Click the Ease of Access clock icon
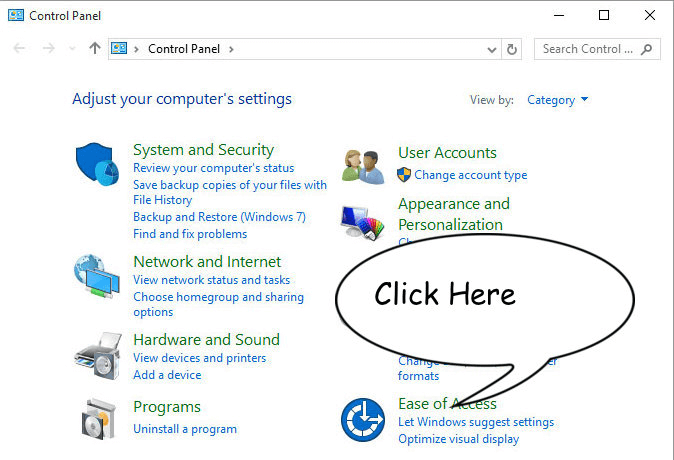 (362, 419)
